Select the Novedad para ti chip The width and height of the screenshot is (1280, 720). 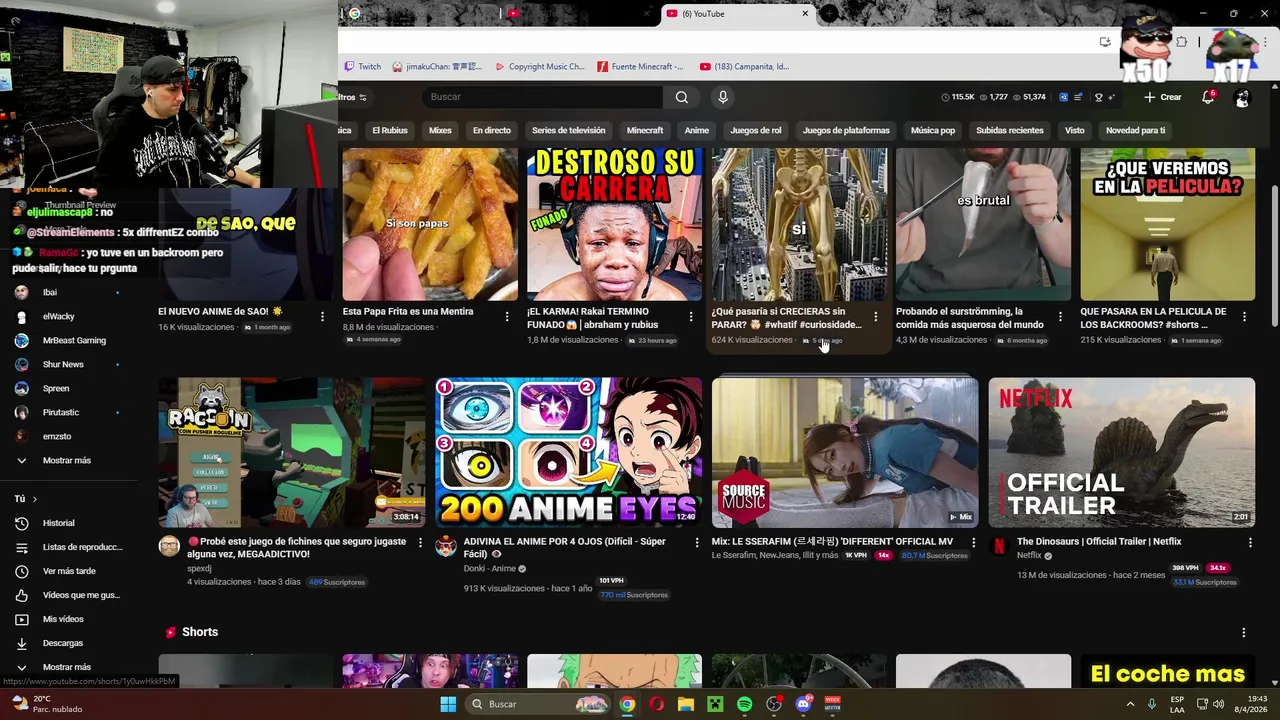tap(1135, 130)
